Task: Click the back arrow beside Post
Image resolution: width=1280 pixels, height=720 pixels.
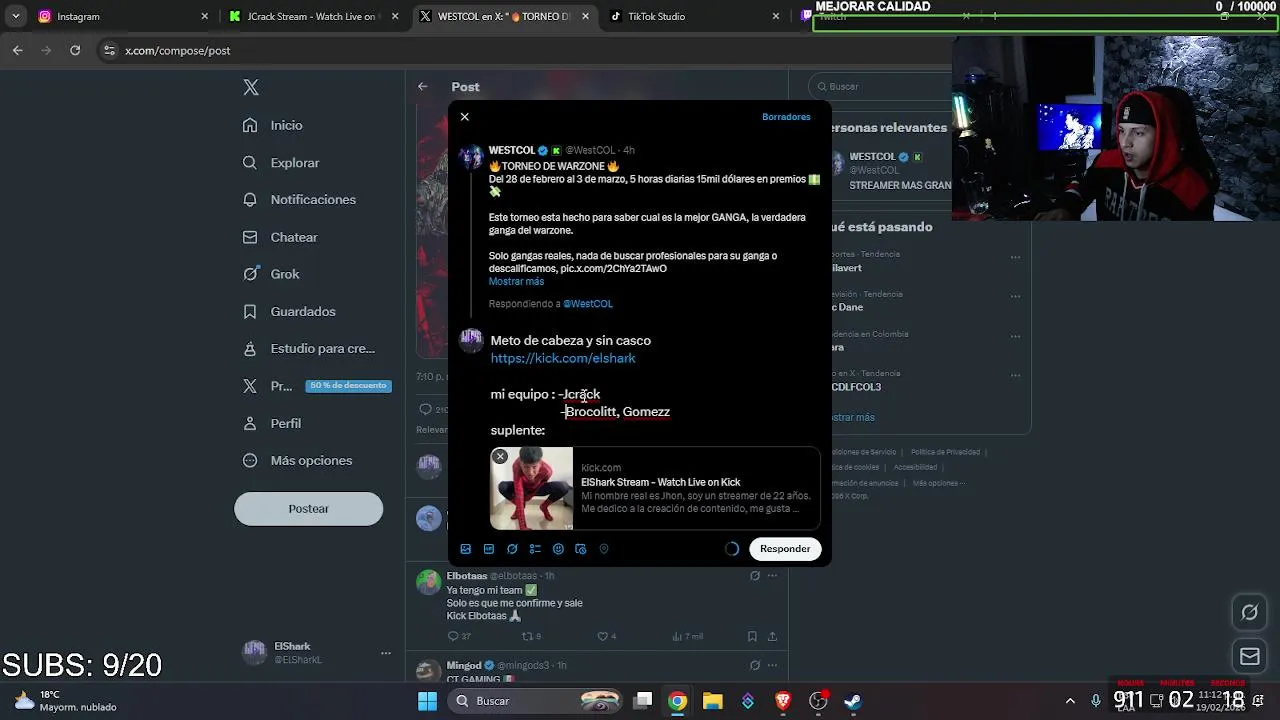Action: (423, 87)
